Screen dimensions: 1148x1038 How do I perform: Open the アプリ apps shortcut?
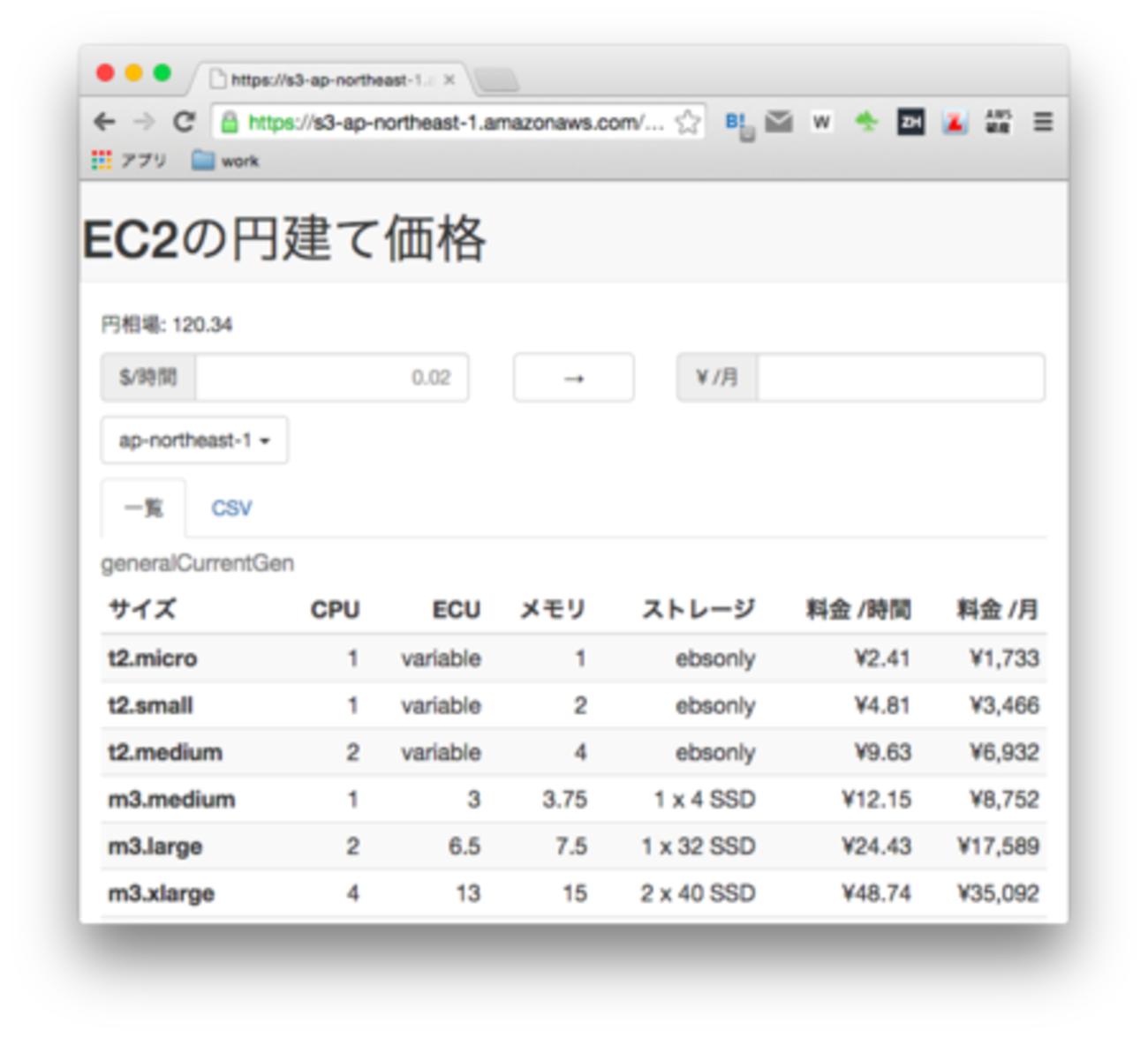(129, 161)
